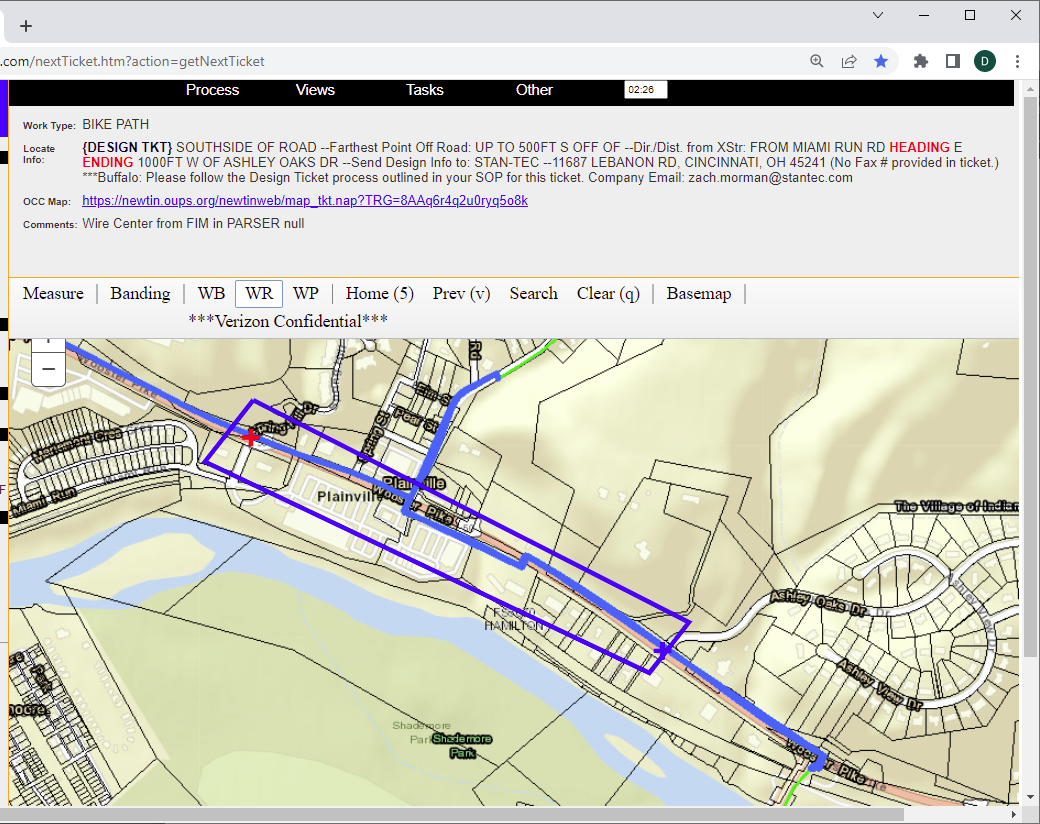Open the Views menu
This screenshot has width=1040, height=824.
315,90
